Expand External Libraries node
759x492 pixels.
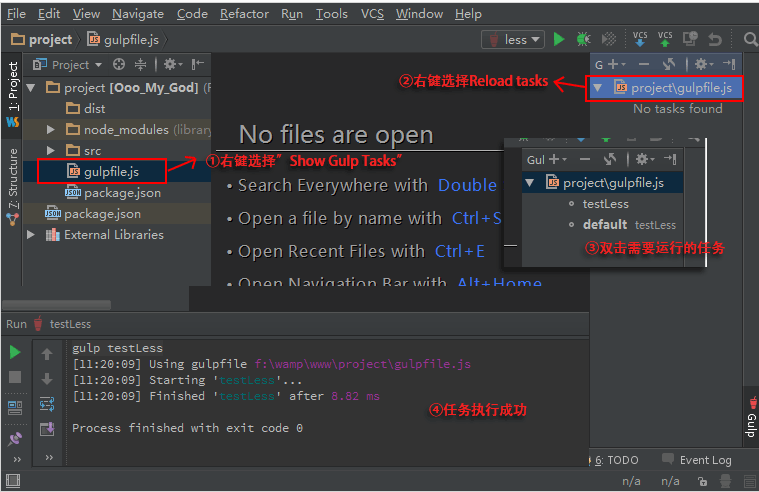[x=30, y=235]
